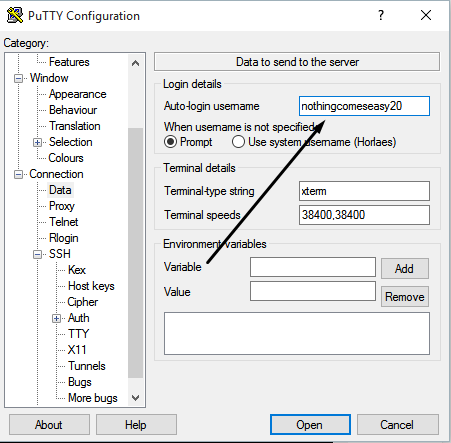Click the environment Value field
Screen dimensions: 451x443
[x=313, y=291]
